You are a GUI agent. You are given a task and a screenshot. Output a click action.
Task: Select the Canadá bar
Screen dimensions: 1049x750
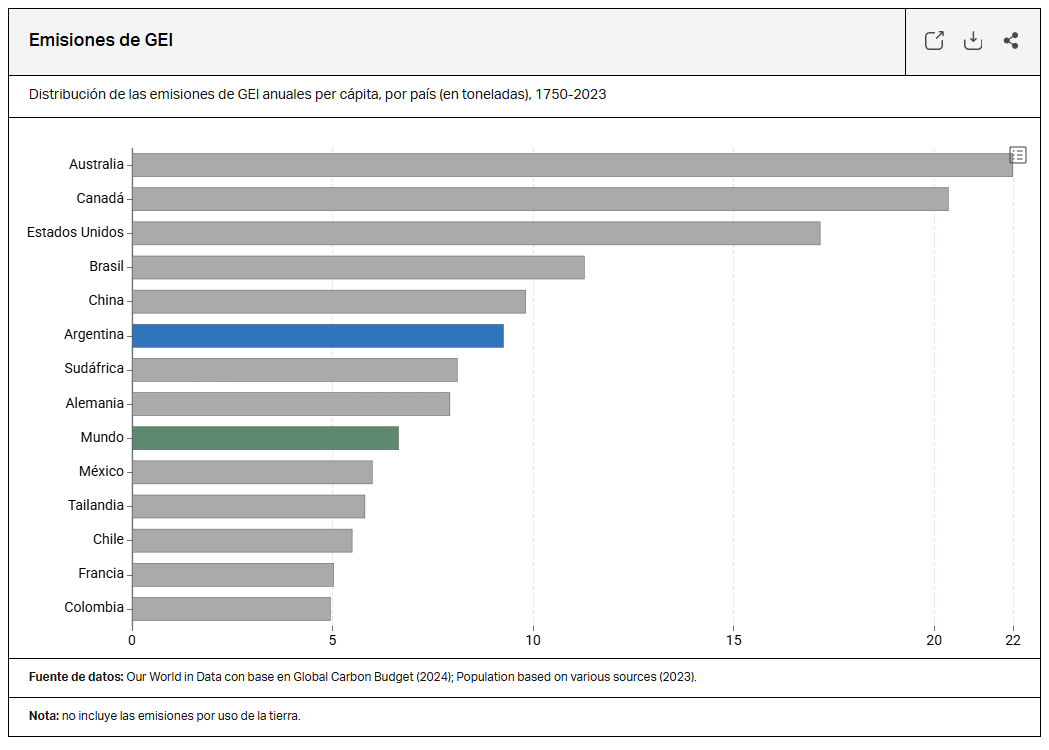(540, 199)
